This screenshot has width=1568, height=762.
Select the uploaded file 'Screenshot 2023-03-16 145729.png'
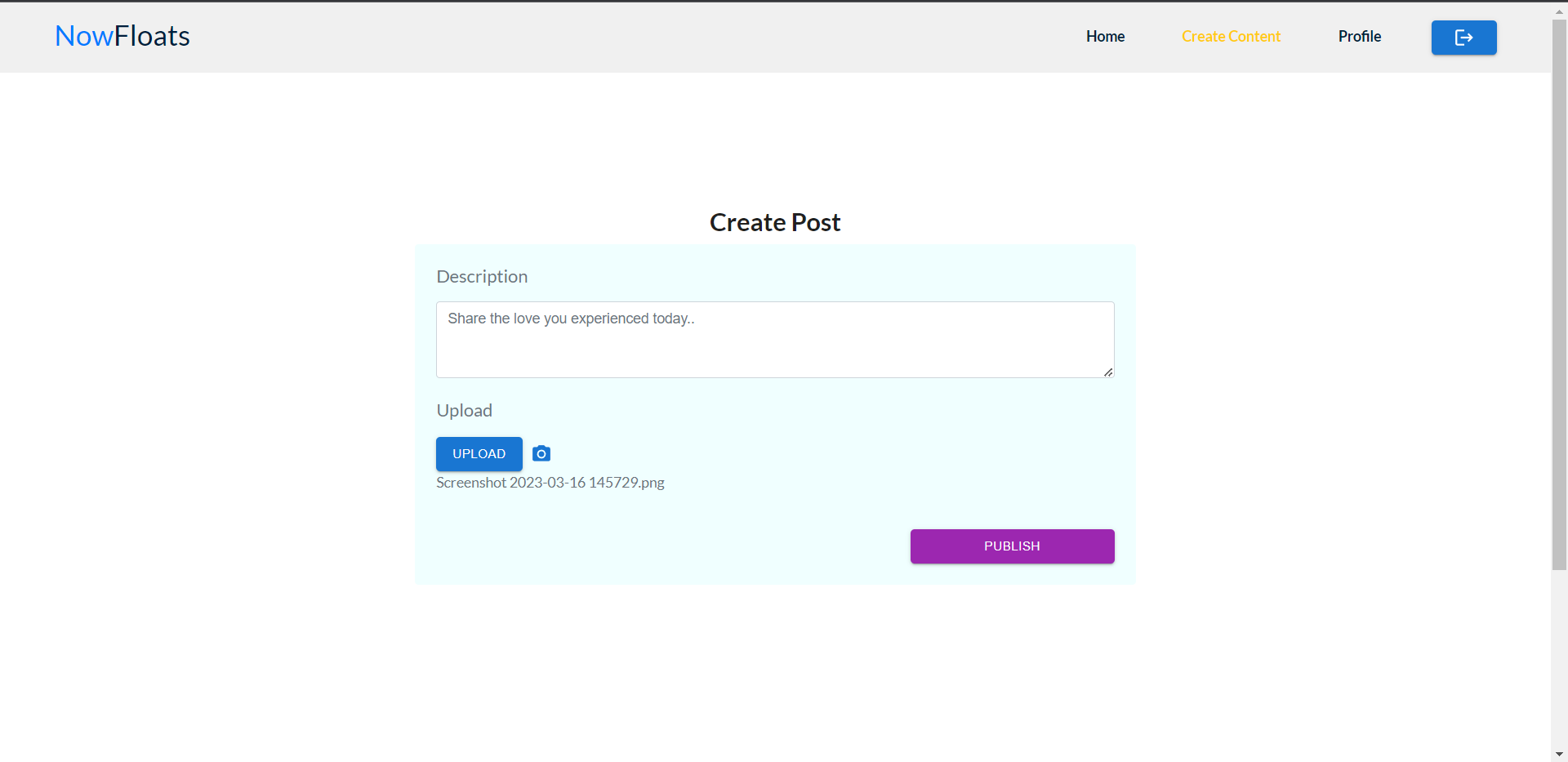550,482
